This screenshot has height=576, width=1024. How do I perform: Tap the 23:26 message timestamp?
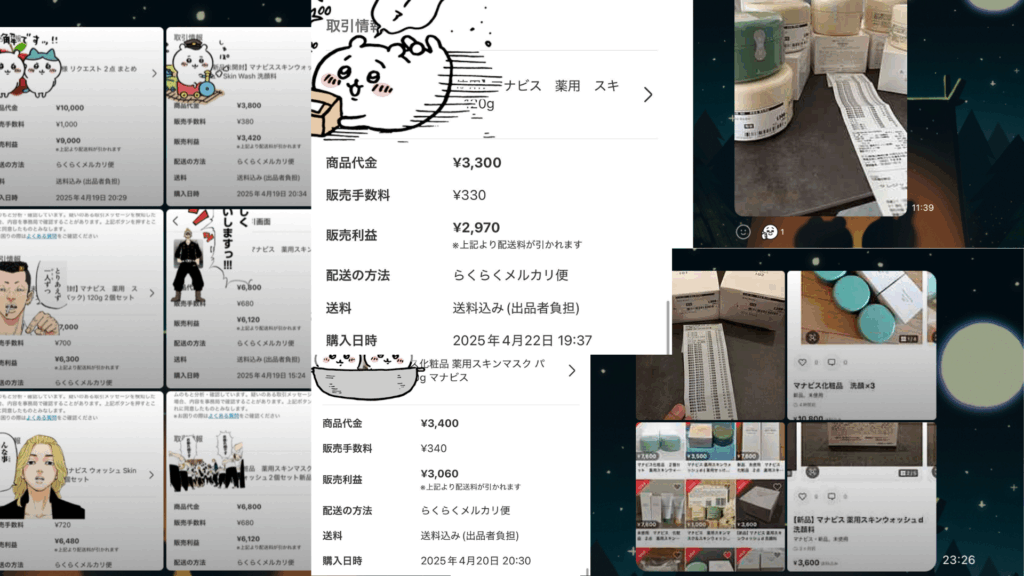coord(958,560)
